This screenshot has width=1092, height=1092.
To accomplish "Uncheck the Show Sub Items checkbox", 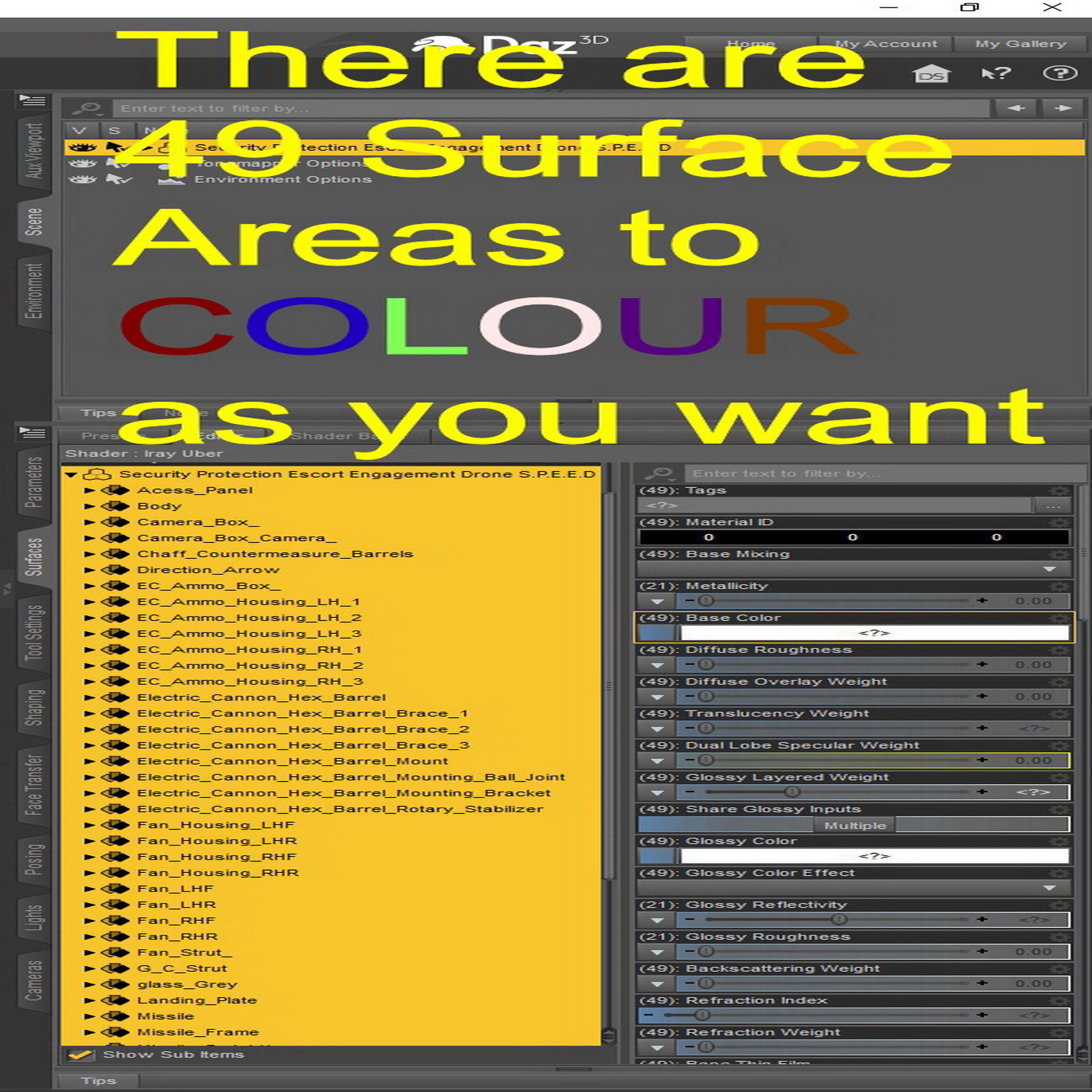I will [81, 1054].
